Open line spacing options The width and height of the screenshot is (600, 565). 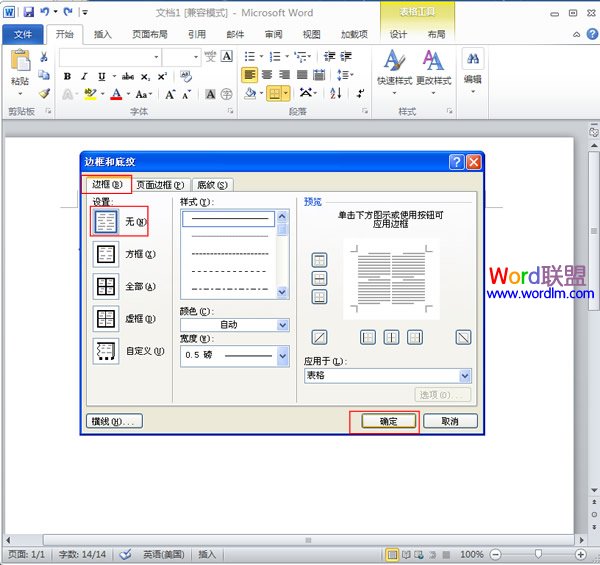pyautogui.click(x=345, y=75)
